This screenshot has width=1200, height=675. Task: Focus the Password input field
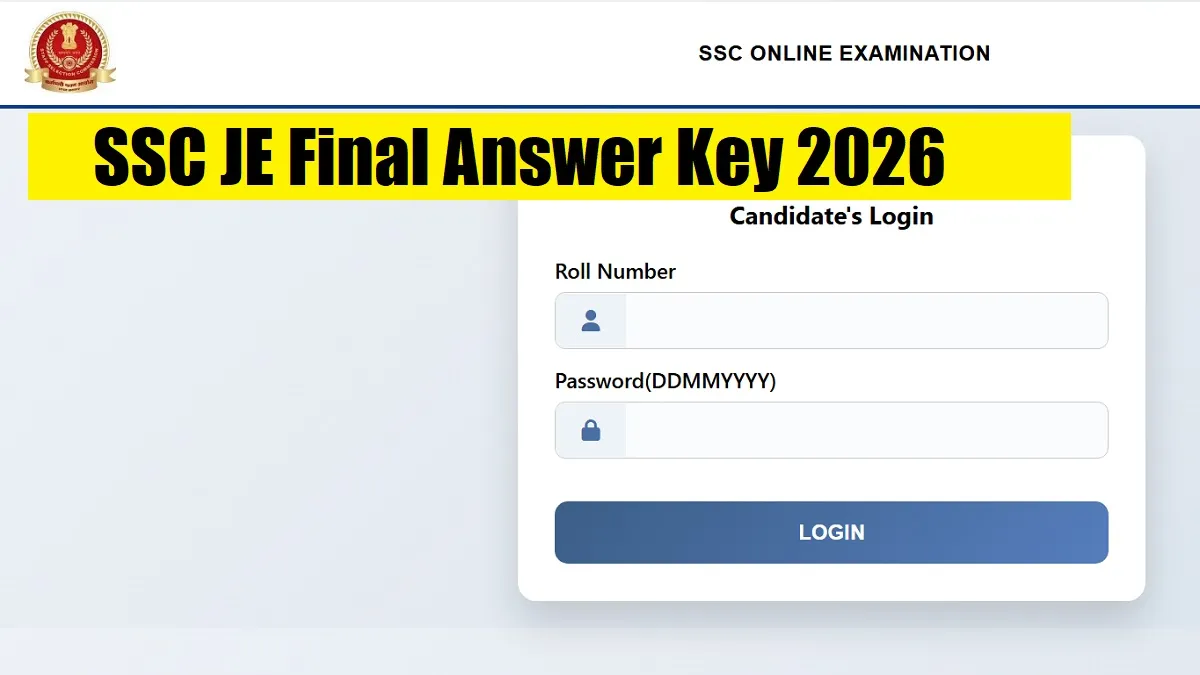pos(865,431)
